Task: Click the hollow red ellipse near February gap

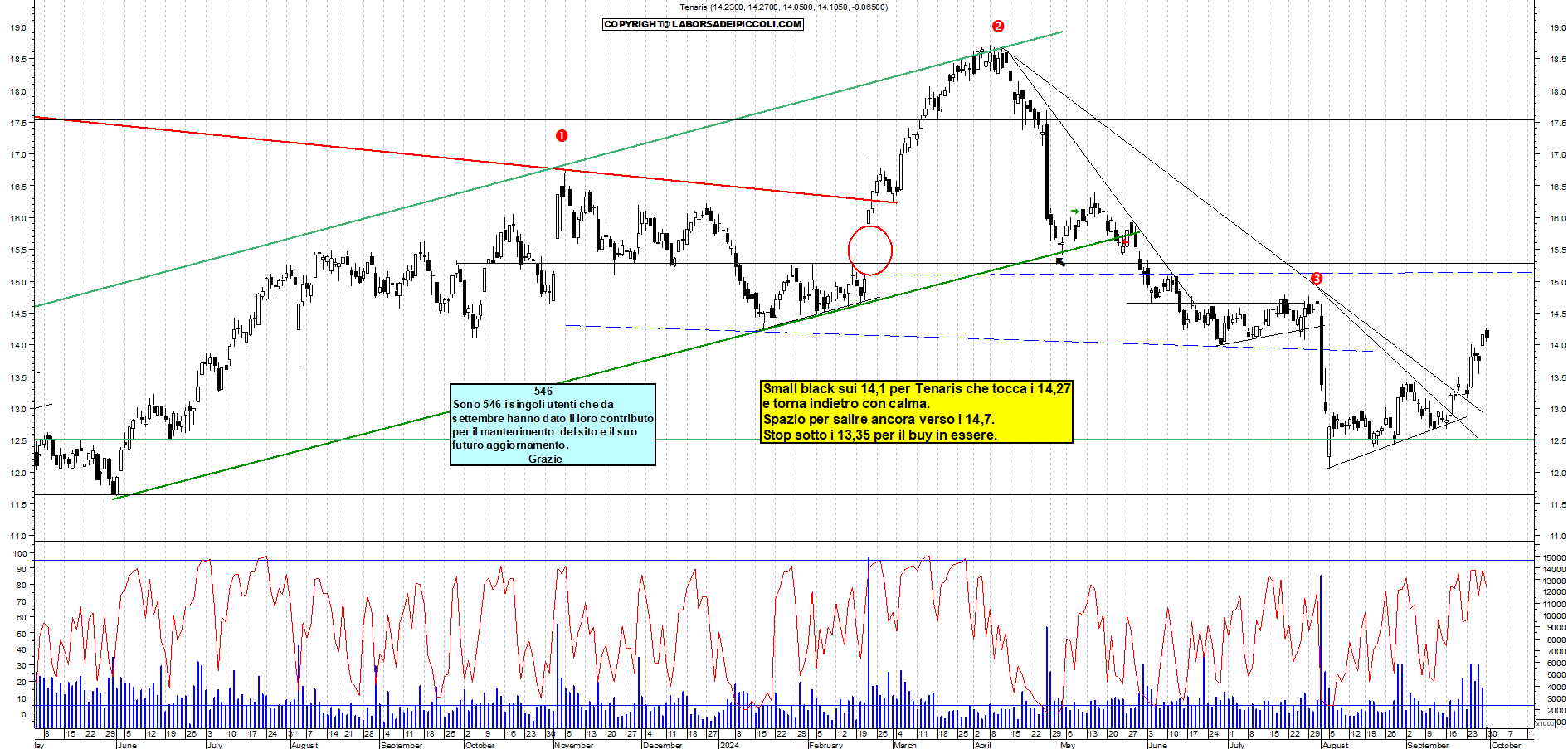Action: click(870, 250)
